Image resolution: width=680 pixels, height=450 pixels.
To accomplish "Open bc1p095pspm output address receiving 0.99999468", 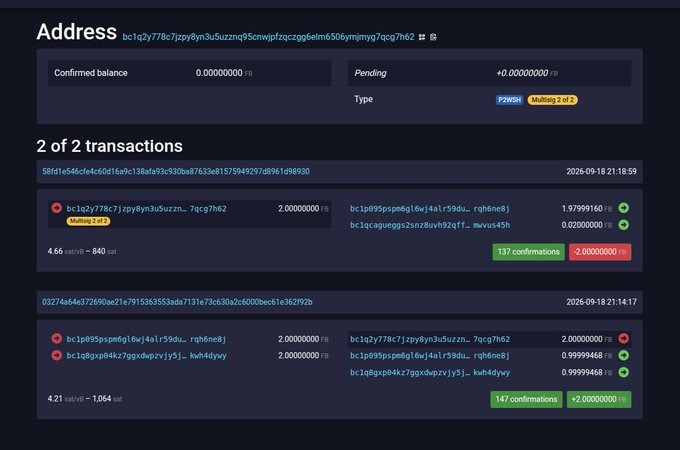I will (x=430, y=355).
